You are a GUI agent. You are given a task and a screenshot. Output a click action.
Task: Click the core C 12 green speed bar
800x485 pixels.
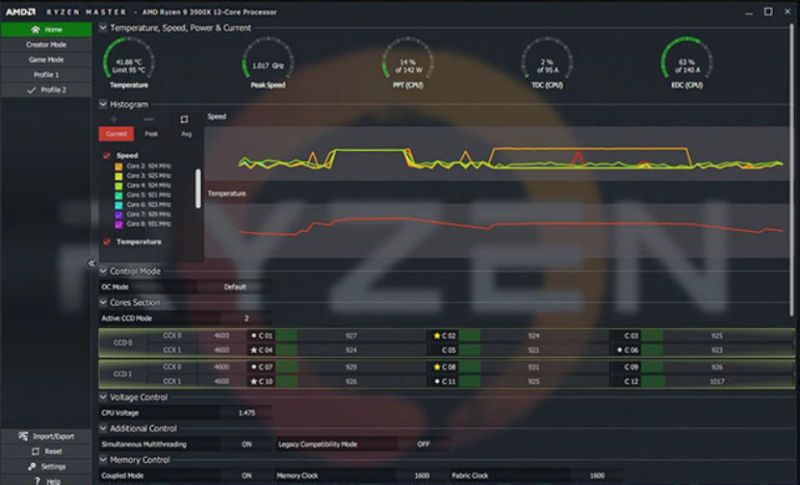coord(652,381)
